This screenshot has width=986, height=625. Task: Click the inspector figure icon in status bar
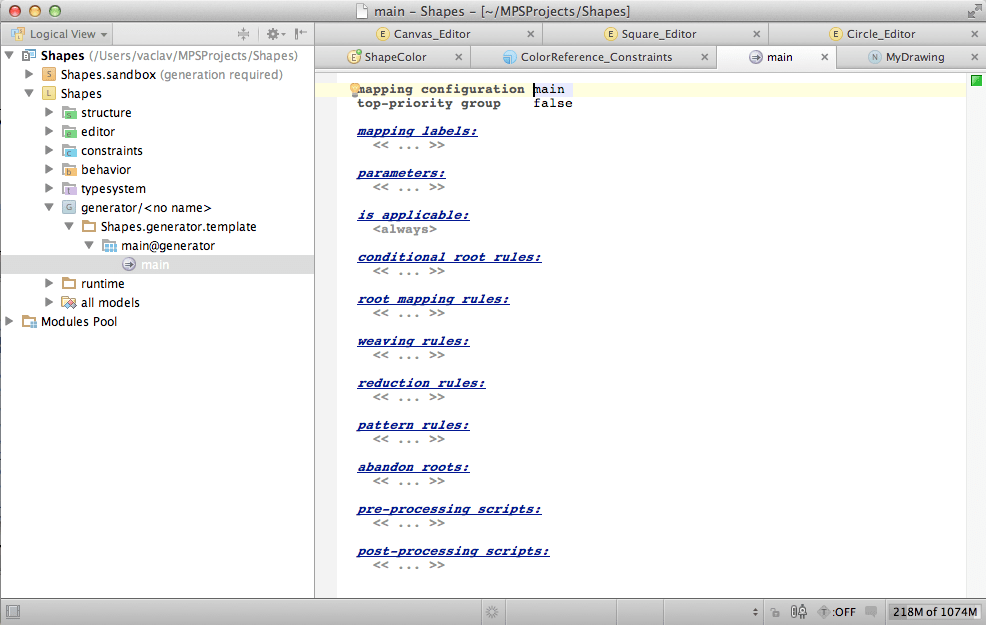pyautogui.click(x=798, y=612)
